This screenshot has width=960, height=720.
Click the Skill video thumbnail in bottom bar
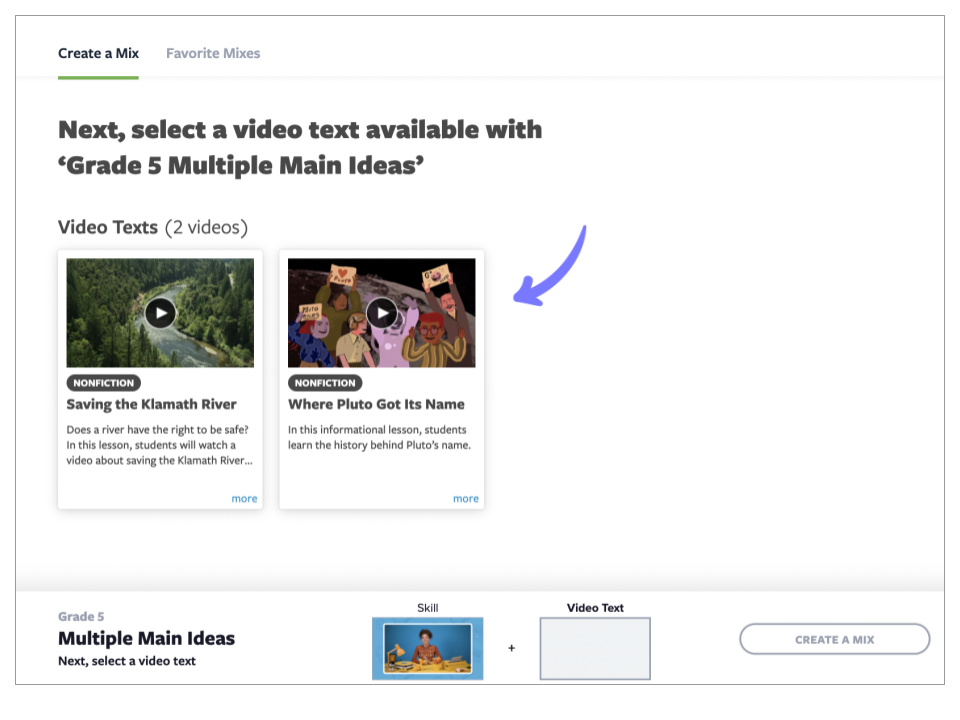427,648
